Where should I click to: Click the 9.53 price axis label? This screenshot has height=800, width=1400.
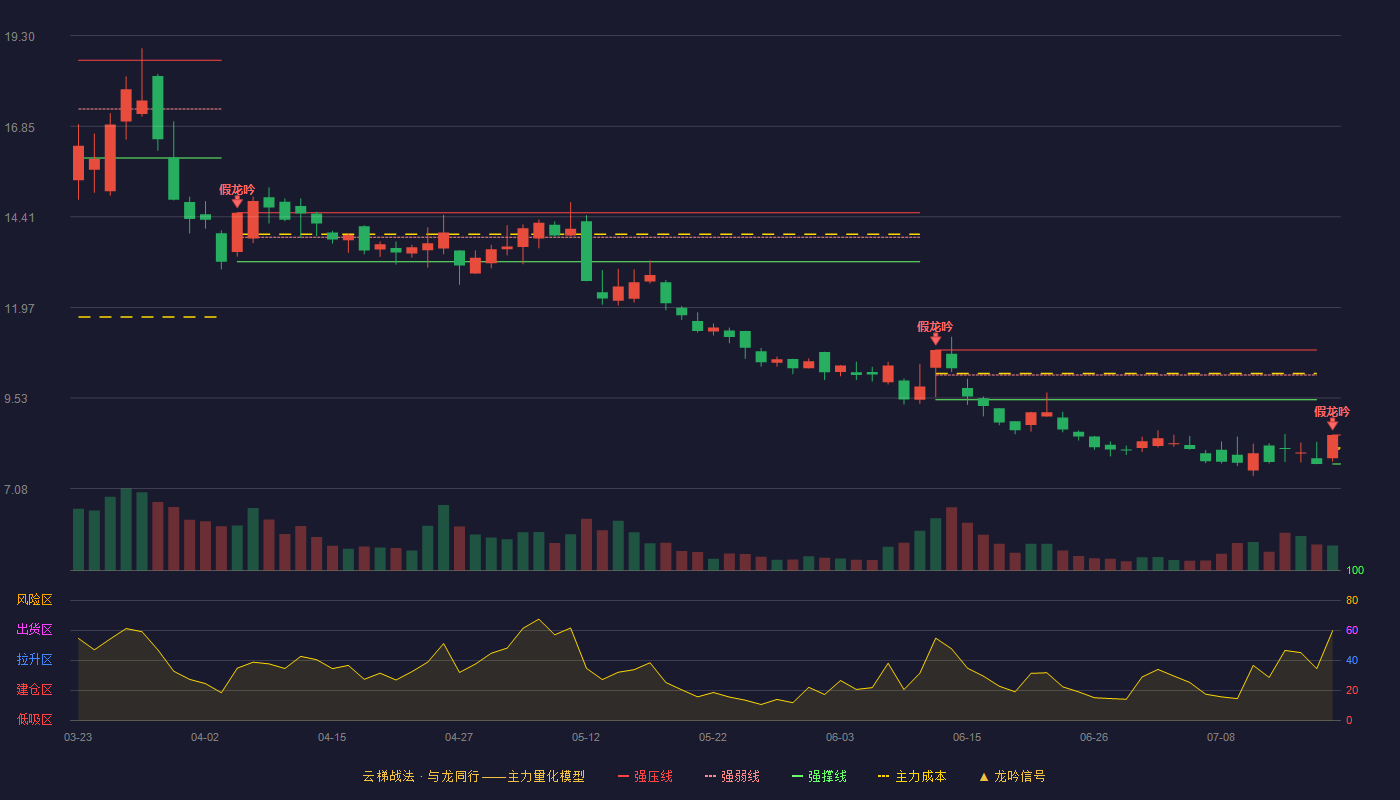pyautogui.click(x=19, y=398)
